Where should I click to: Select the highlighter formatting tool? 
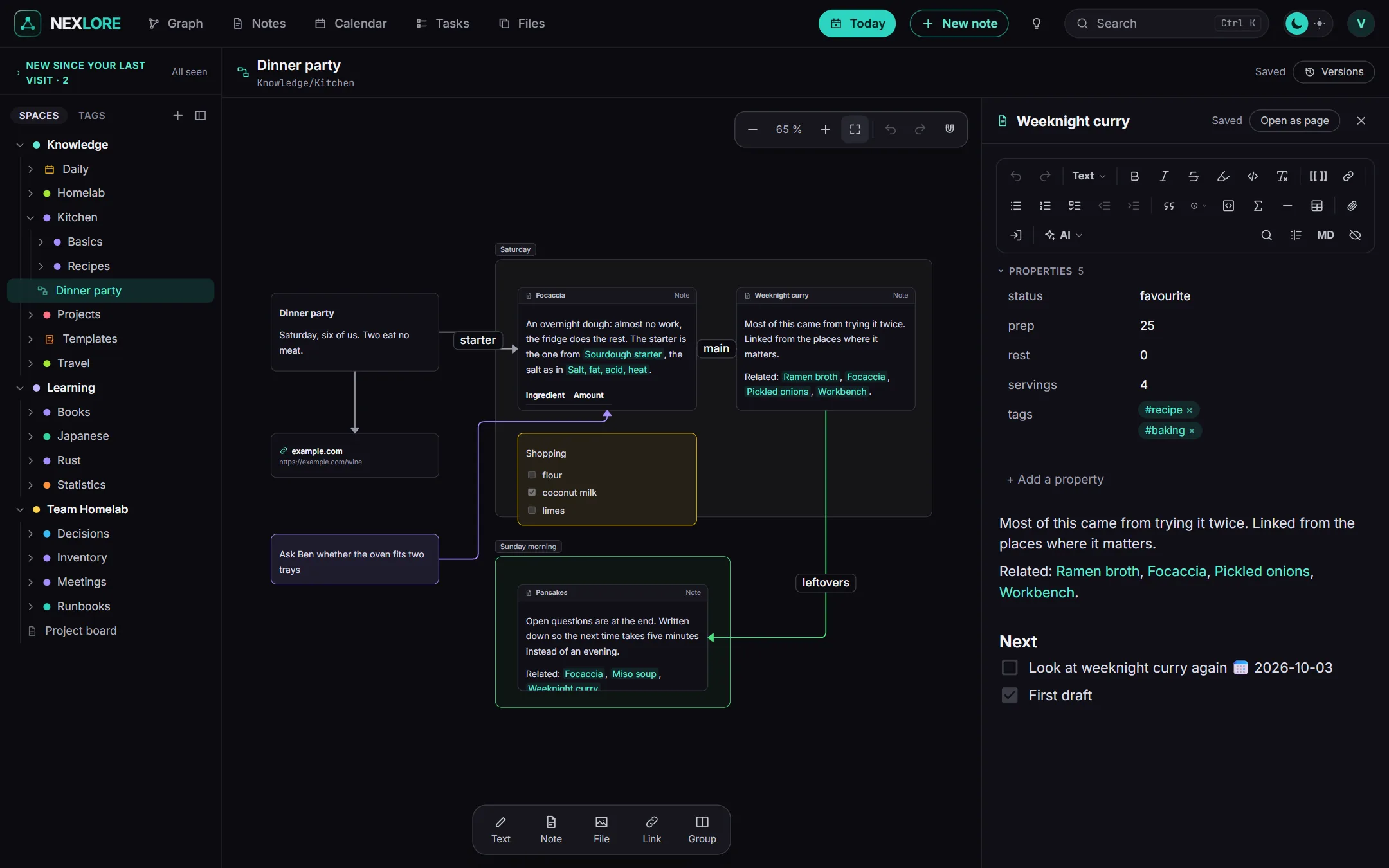1223,176
